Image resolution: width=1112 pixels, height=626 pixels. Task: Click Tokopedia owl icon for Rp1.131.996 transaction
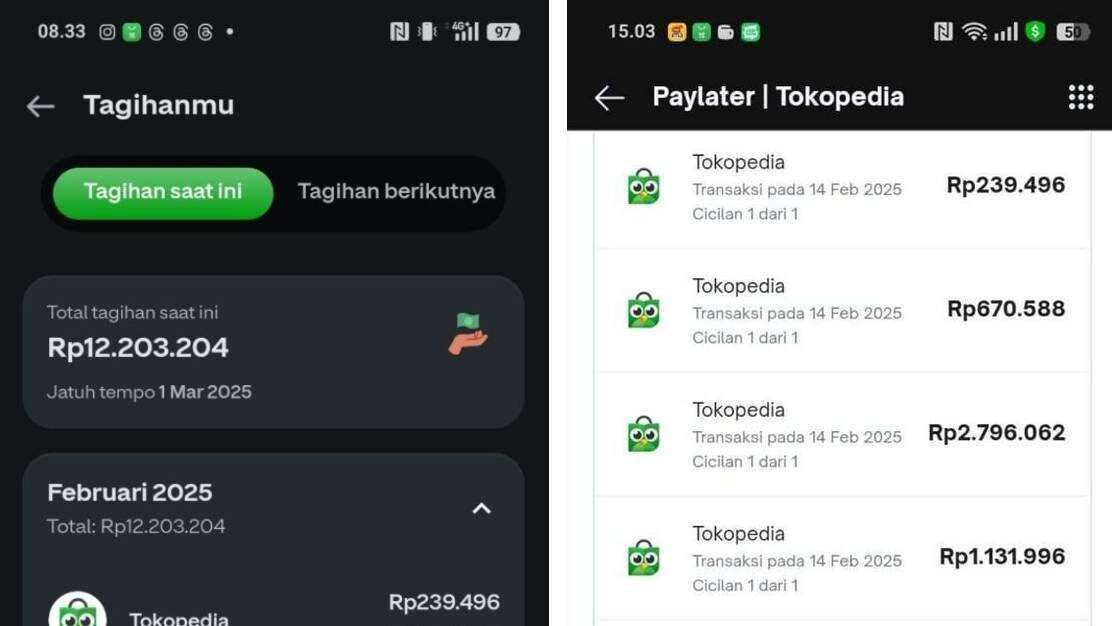click(x=644, y=558)
